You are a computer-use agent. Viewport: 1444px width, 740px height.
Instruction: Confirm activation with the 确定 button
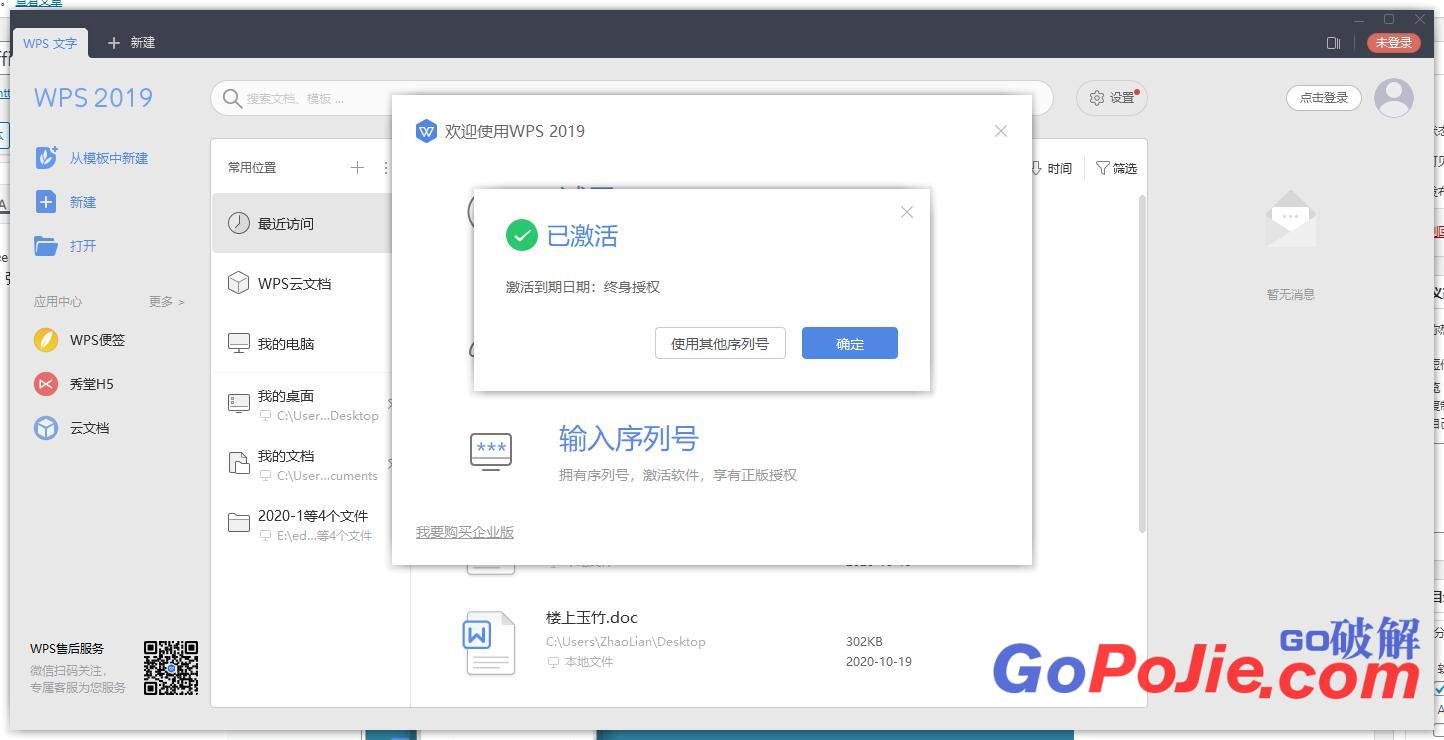pos(849,343)
